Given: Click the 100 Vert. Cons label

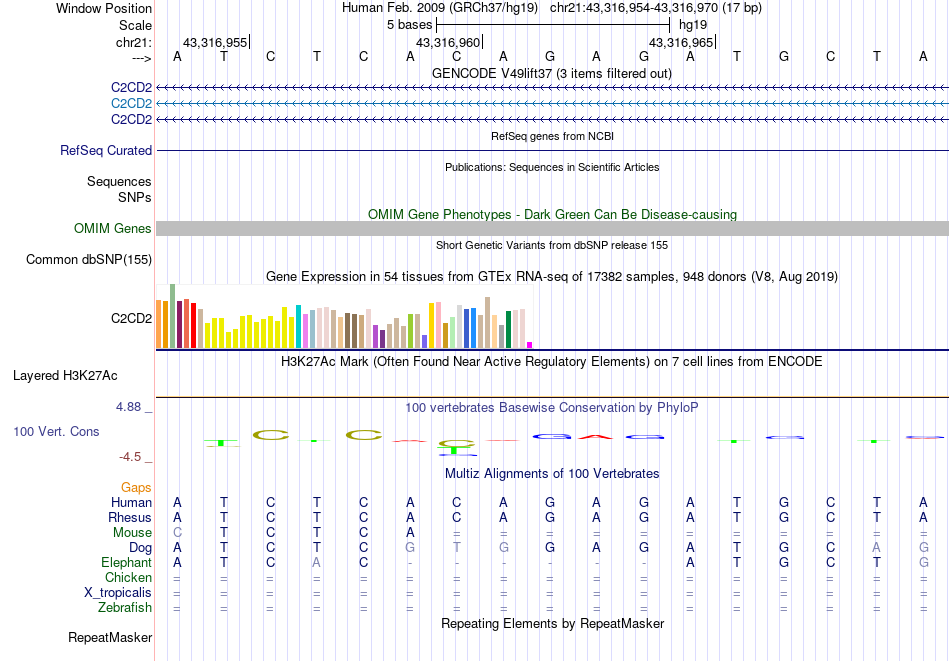Looking at the screenshot, I should pos(56,431).
